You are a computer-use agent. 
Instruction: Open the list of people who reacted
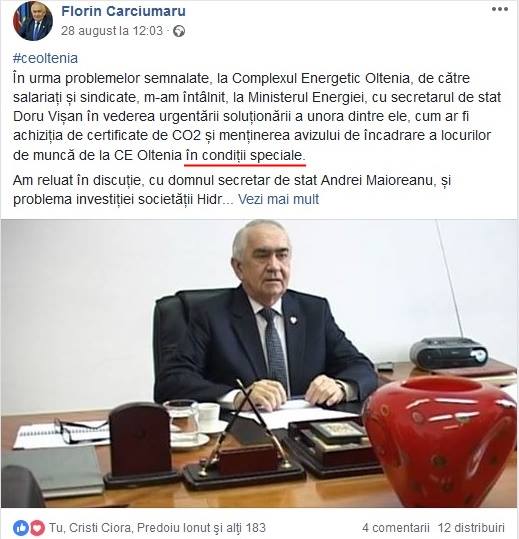[157, 528]
